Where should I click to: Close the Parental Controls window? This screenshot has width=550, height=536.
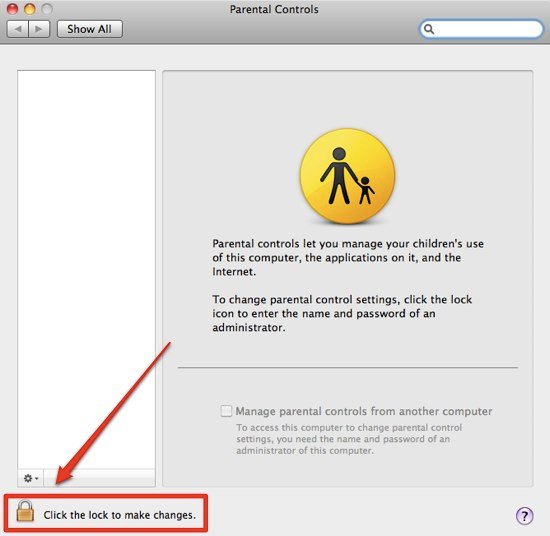pyautogui.click(x=12, y=9)
